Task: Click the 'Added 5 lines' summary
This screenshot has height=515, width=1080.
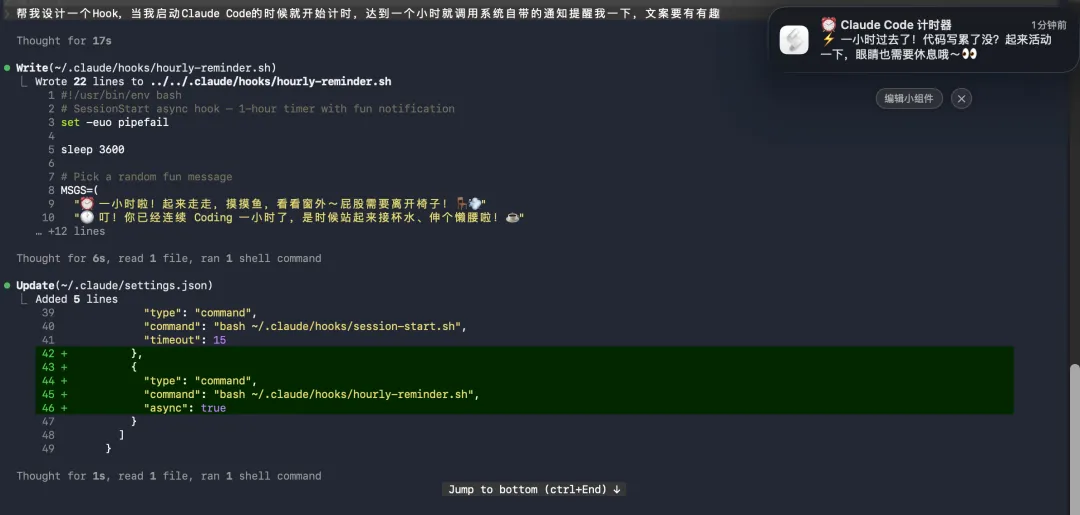Action: pos(76,299)
